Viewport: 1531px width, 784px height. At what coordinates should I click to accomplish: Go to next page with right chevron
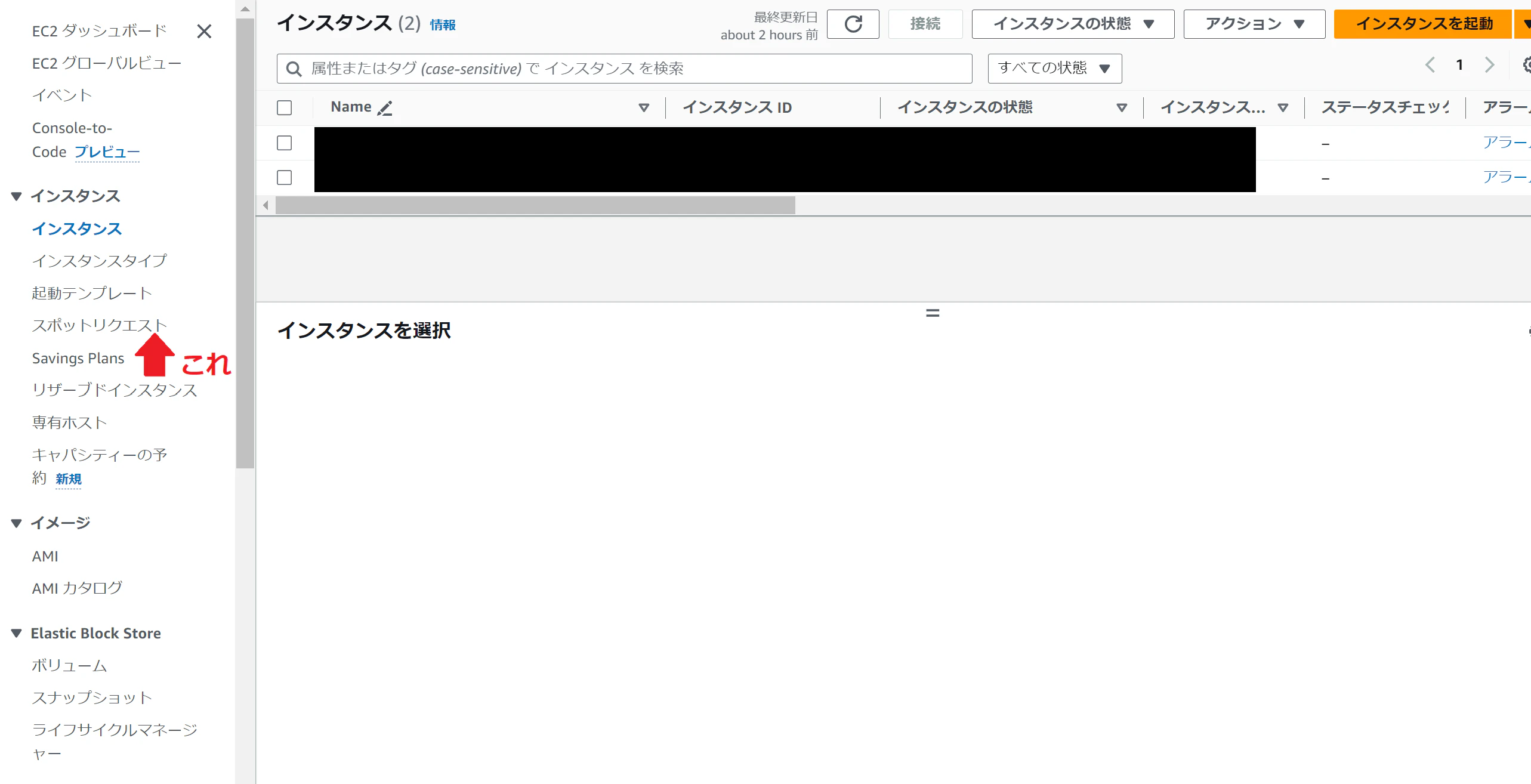click(1489, 65)
